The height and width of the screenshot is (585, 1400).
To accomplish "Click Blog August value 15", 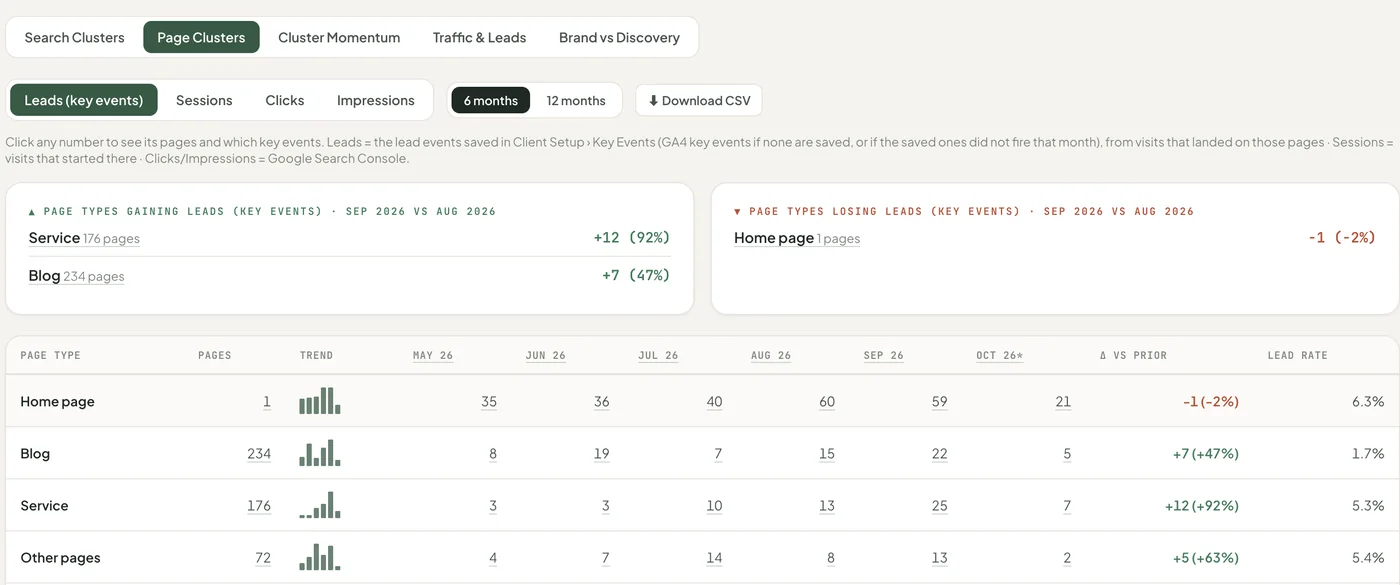I will coord(827,454).
